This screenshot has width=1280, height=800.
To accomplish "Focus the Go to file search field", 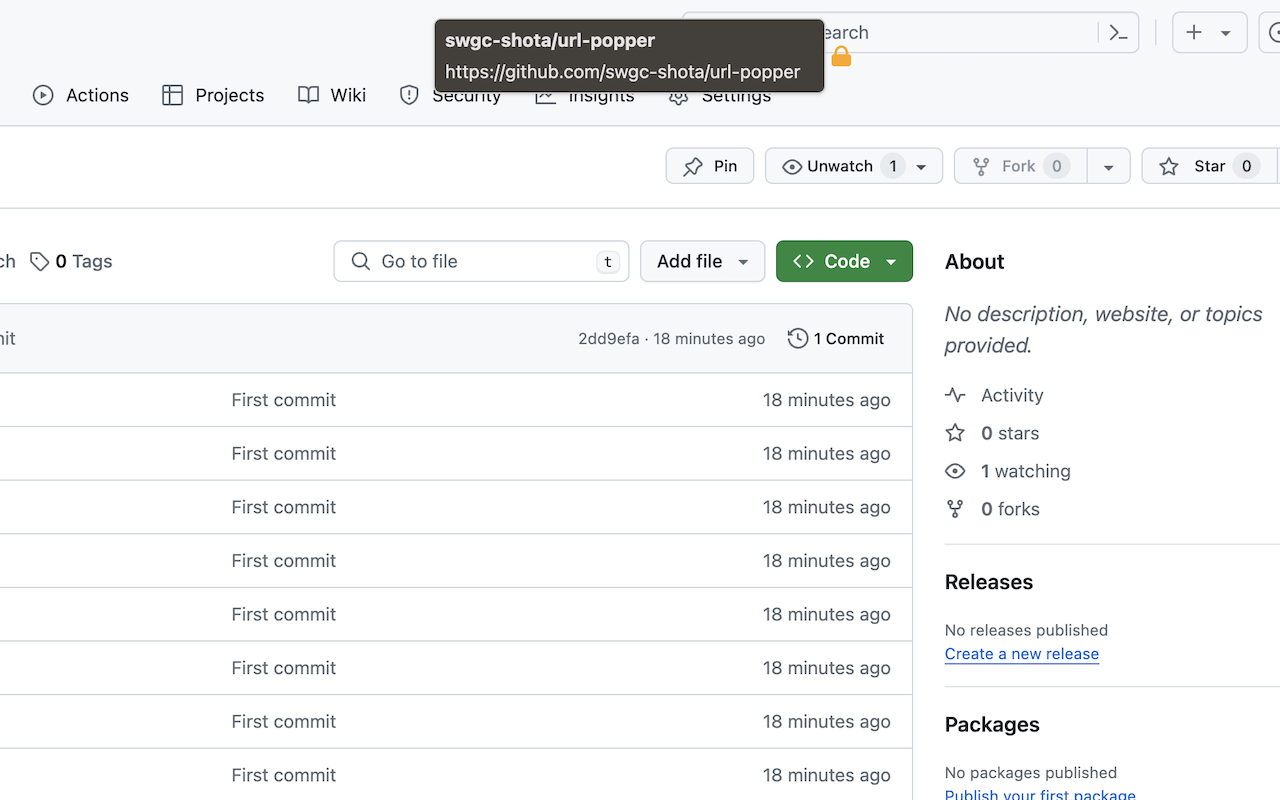I will click(x=481, y=261).
